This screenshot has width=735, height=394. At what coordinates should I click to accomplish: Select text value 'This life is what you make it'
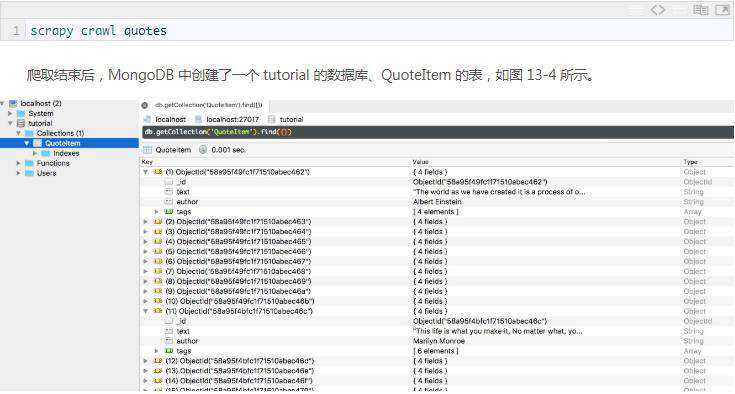pos(497,331)
